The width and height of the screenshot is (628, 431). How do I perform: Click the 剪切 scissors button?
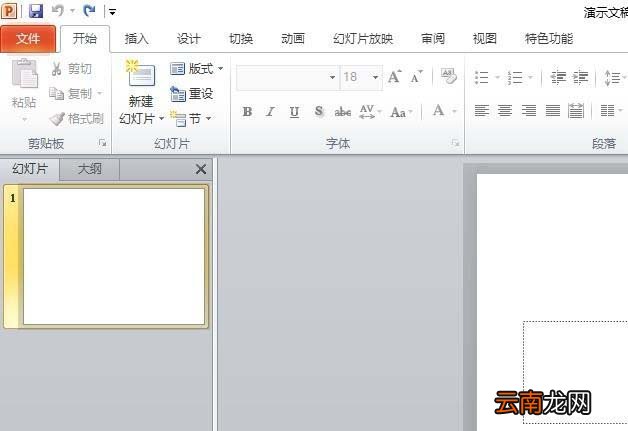[x=71, y=69]
